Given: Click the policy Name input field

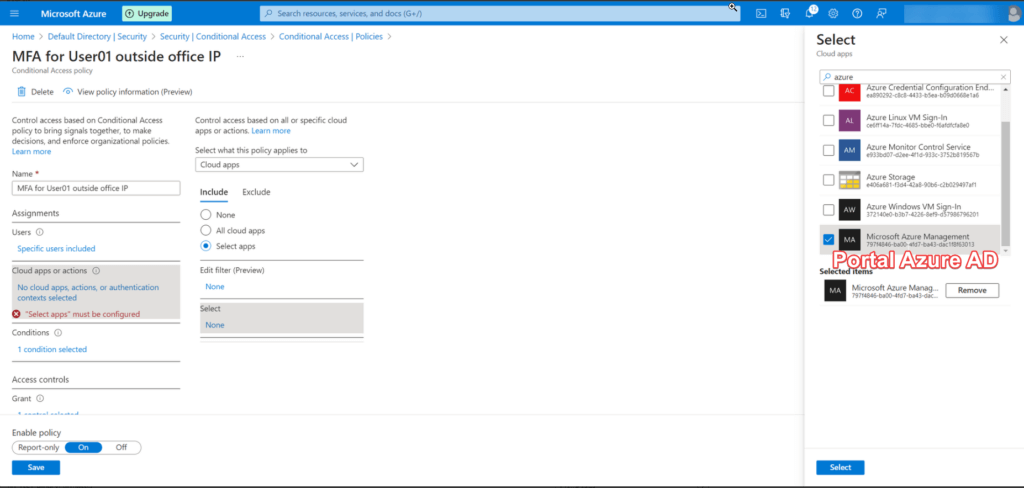Looking at the screenshot, I should pyautogui.click(x=96, y=188).
